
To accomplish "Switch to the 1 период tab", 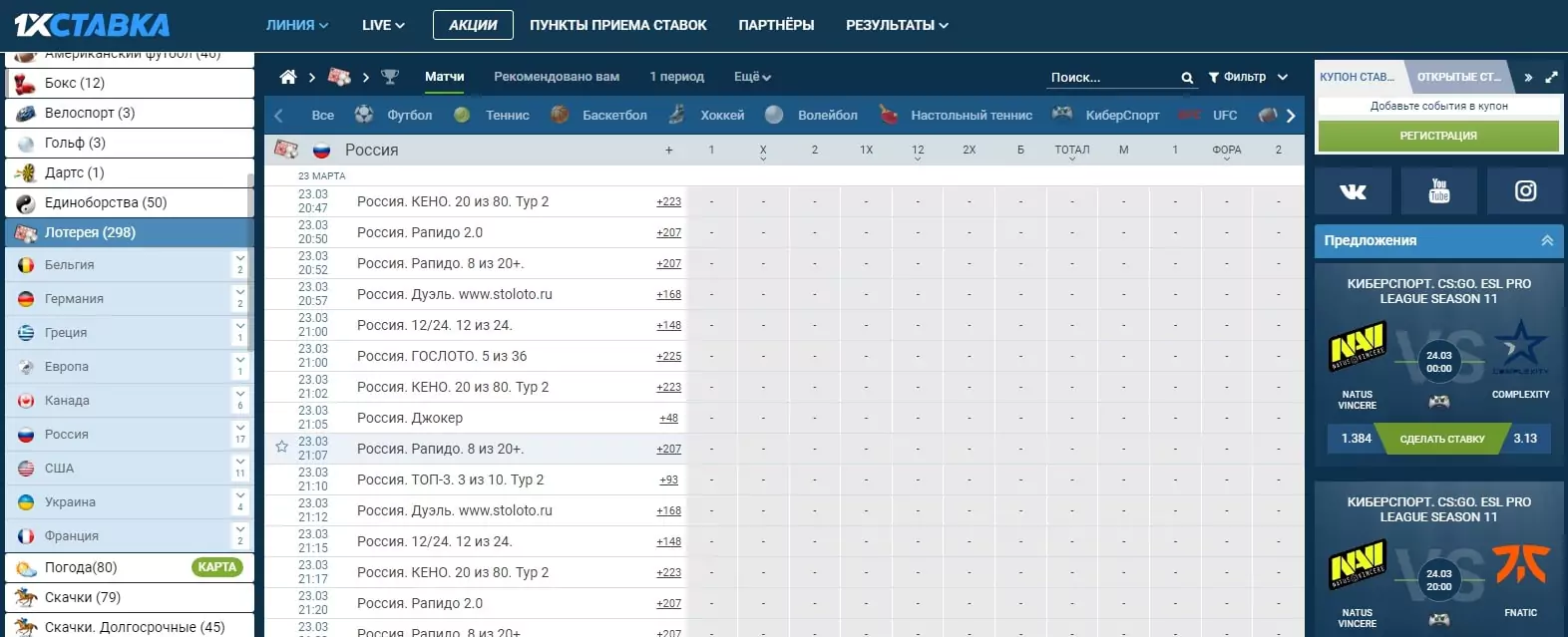I will [x=676, y=77].
